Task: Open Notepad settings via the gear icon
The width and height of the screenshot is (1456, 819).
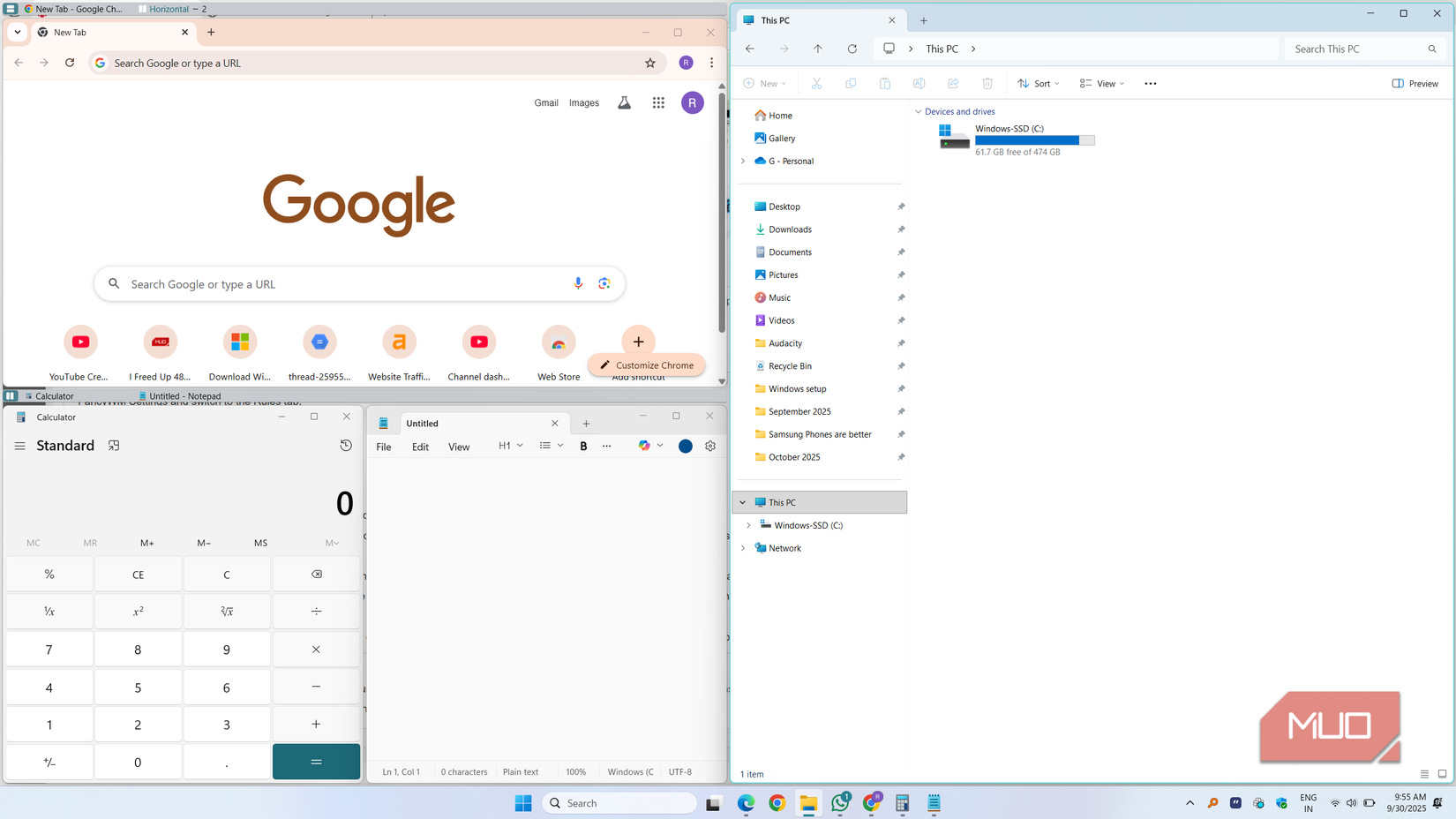Action: click(710, 446)
